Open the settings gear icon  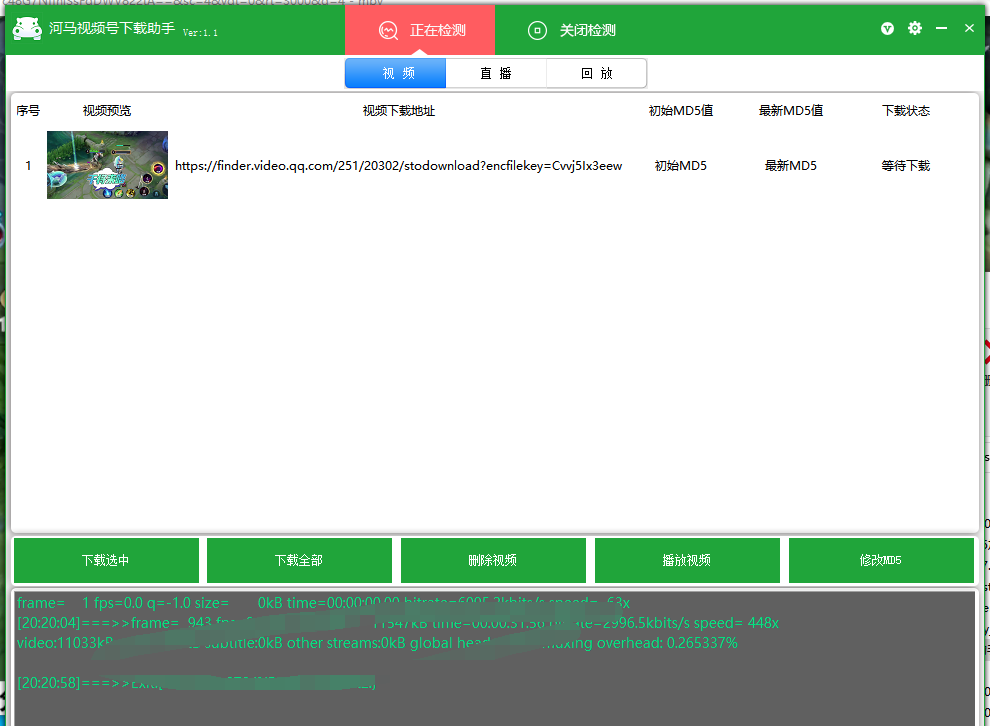coord(914,29)
